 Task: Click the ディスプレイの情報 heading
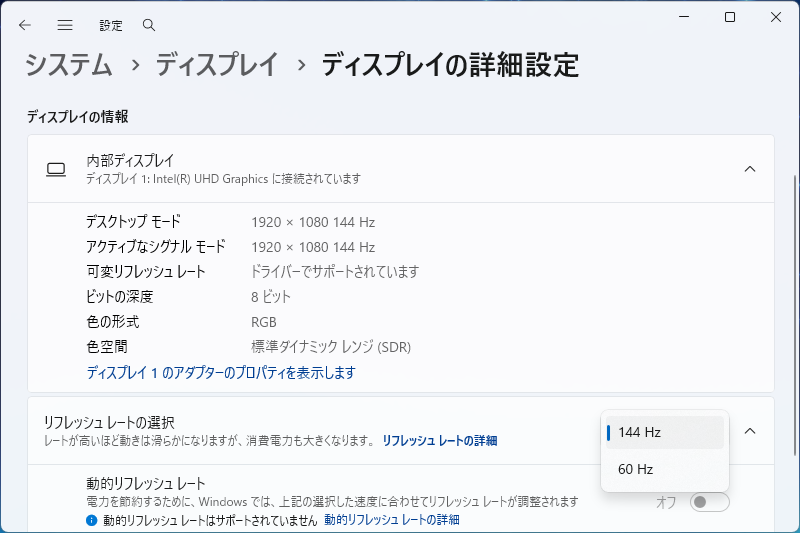pyautogui.click(x=78, y=117)
